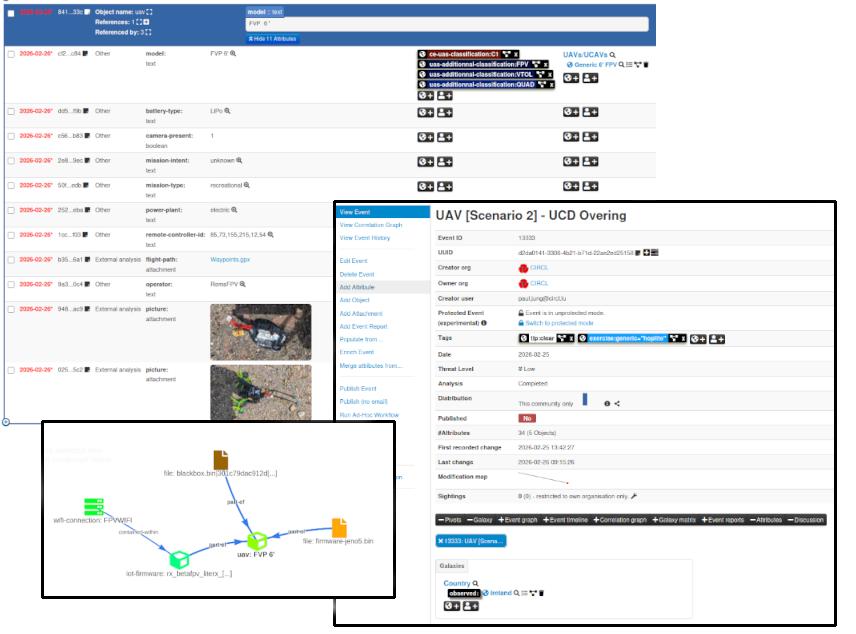Collapse attributes with Hide 11 Attributes
The image size is (856, 634).
click(x=271, y=38)
